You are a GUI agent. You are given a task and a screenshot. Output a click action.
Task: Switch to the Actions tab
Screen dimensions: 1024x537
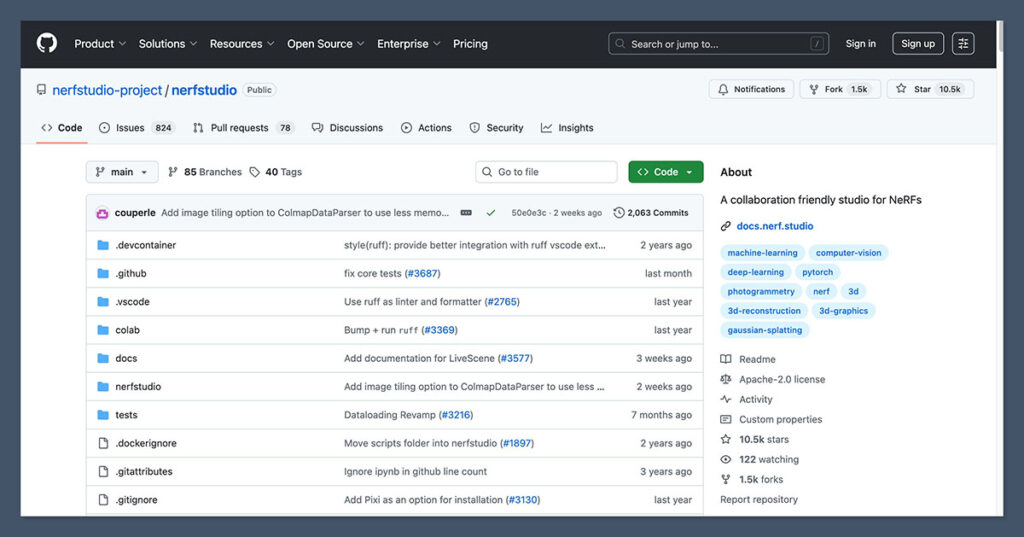tap(426, 128)
